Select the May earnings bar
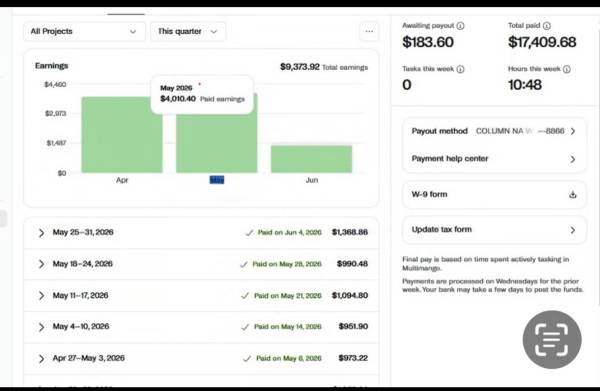This screenshot has height=391, width=600. 217,142
